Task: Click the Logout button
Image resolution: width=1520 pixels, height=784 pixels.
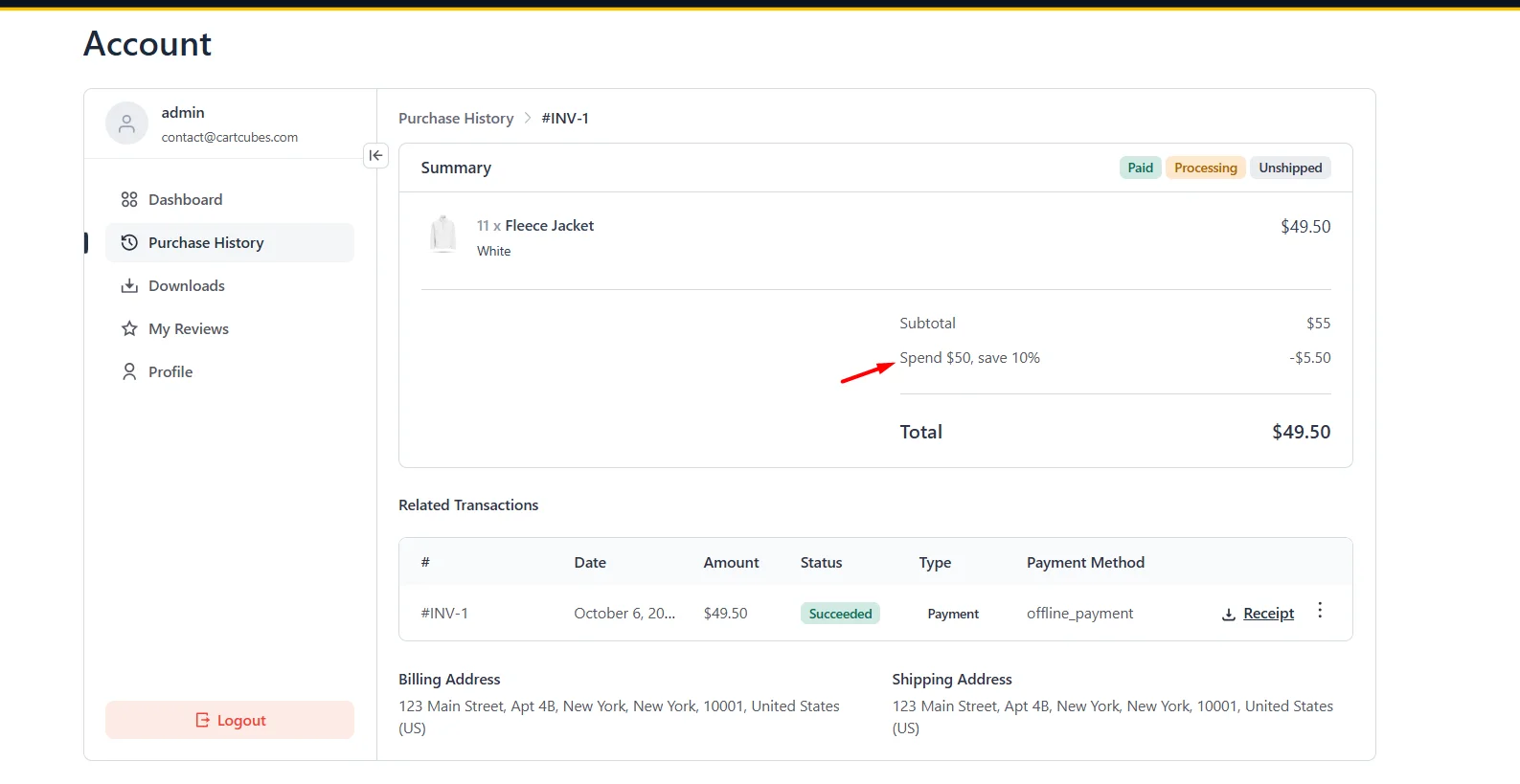Action: point(230,720)
